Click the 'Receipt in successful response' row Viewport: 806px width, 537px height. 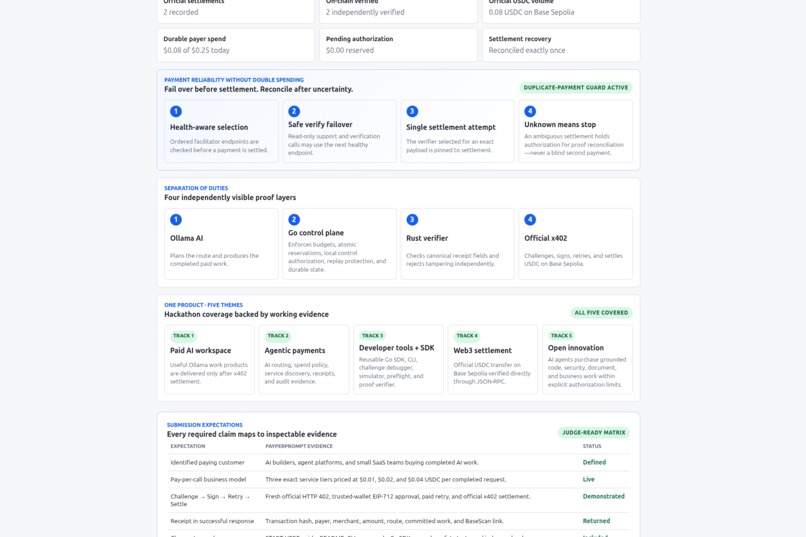click(398, 521)
